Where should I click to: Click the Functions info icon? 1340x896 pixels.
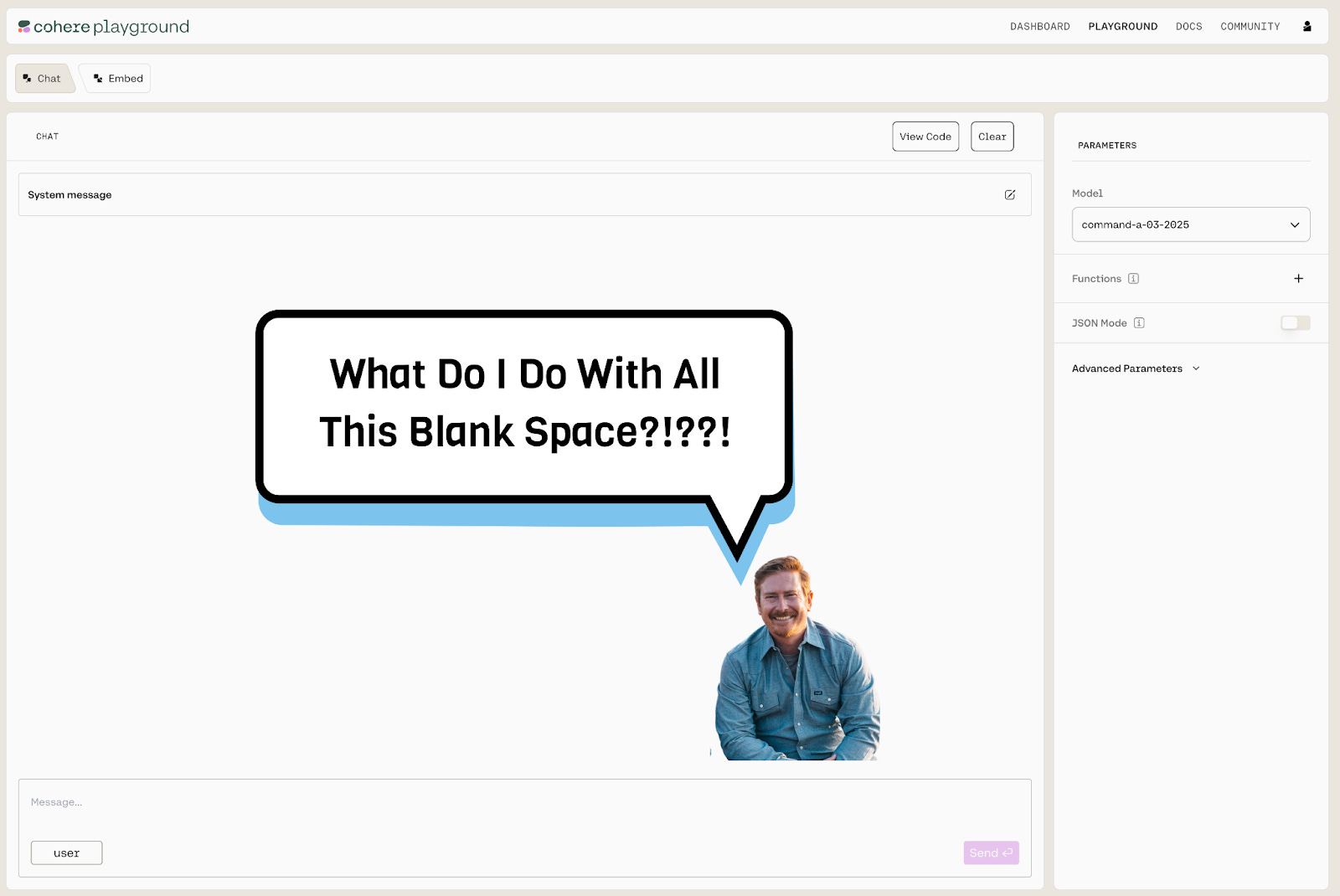pos(1133,279)
